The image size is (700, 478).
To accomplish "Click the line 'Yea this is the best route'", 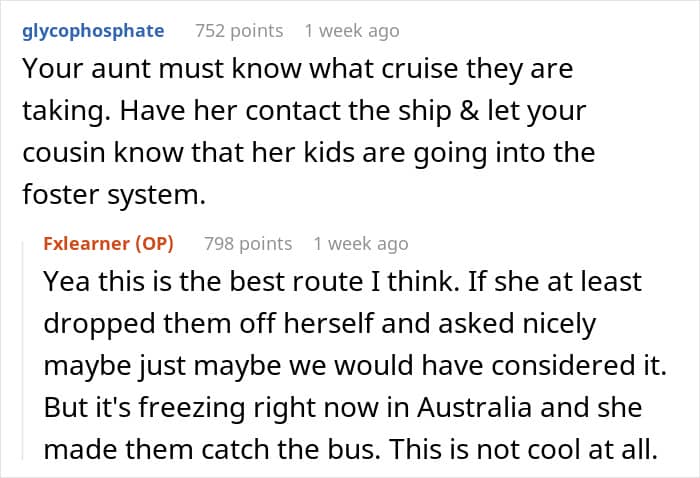I will pos(342,282).
